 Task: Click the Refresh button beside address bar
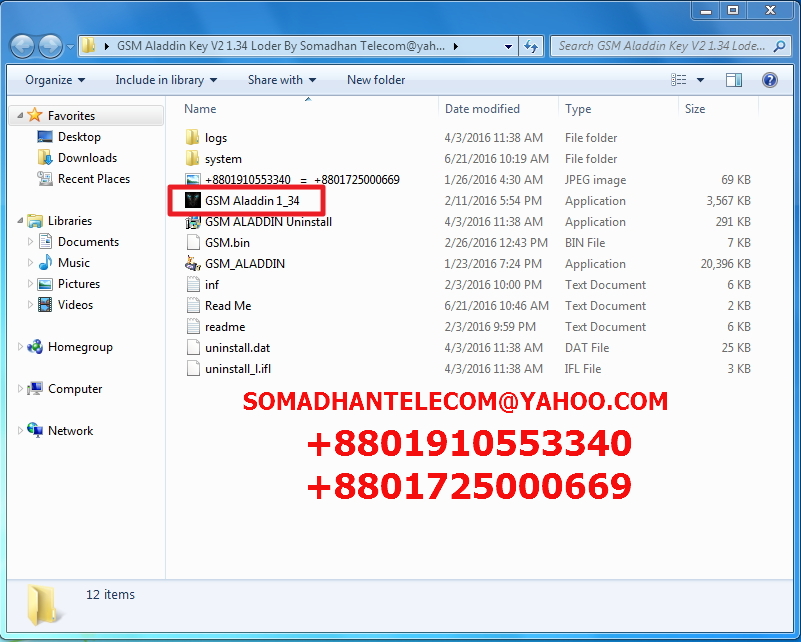531,46
